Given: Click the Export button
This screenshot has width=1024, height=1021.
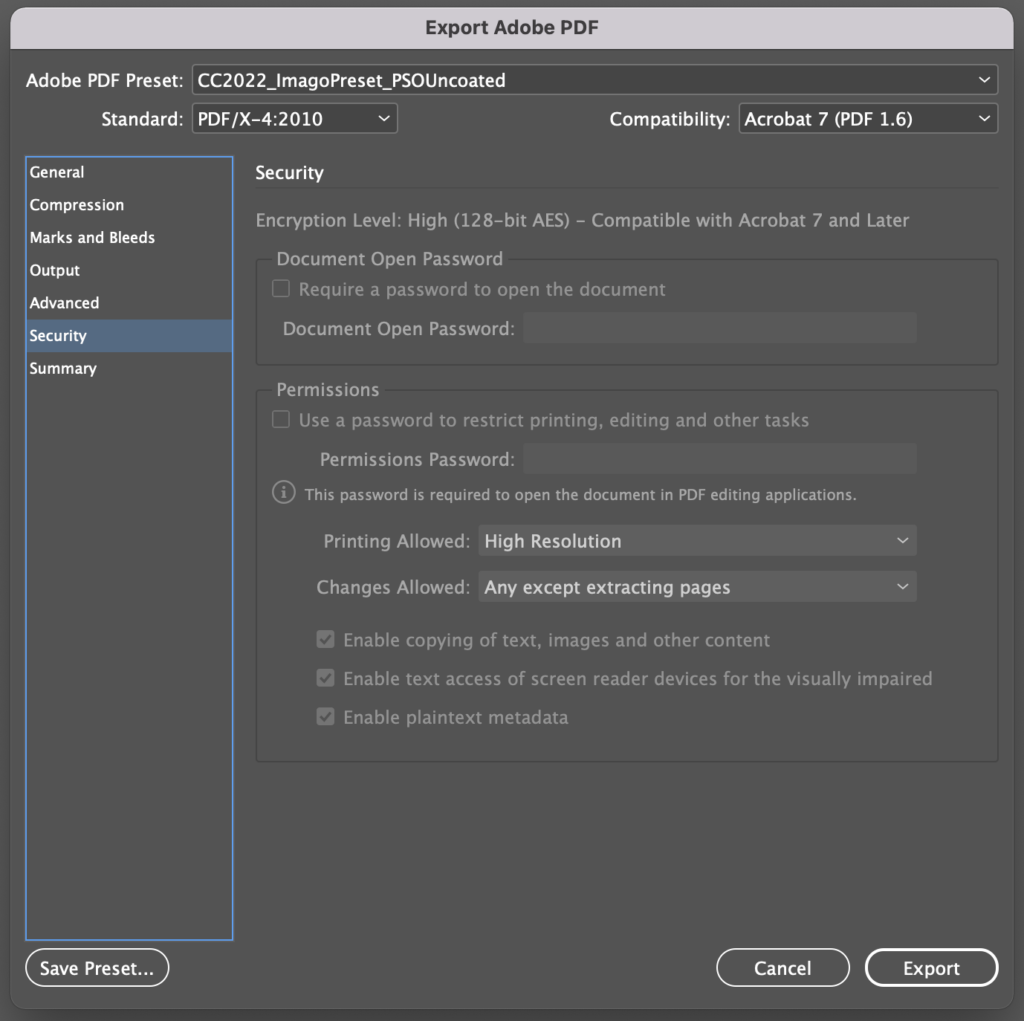Looking at the screenshot, I should 931,967.
